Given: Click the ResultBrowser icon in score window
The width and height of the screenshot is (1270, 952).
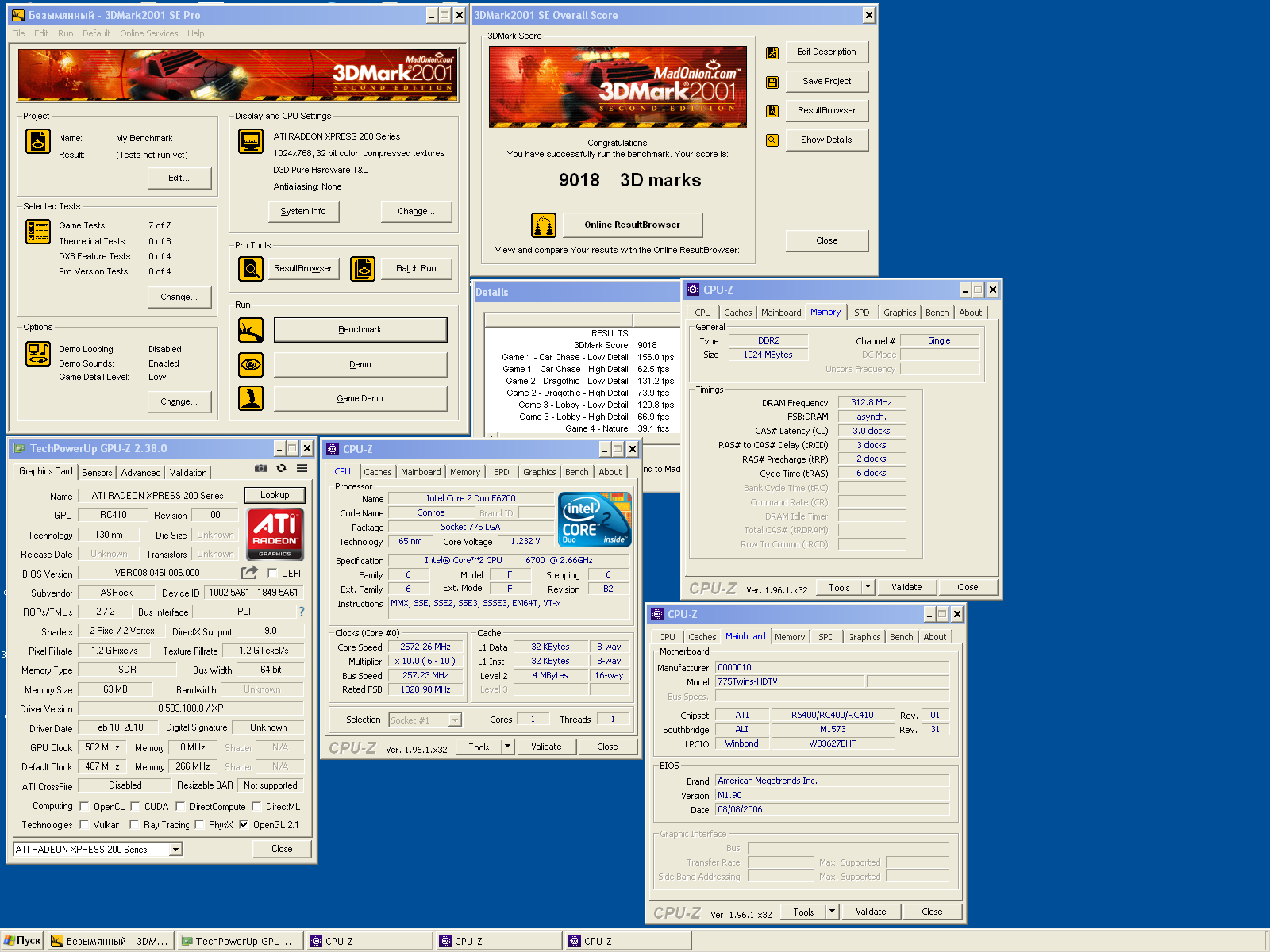Looking at the screenshot, I should pyautogui.click(x=772, y=111).
